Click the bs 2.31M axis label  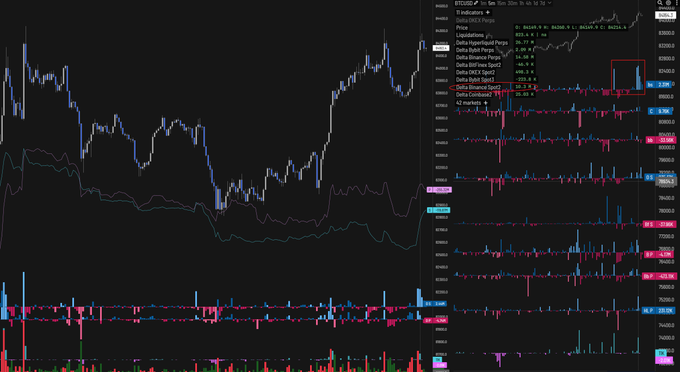pos(658,85)
